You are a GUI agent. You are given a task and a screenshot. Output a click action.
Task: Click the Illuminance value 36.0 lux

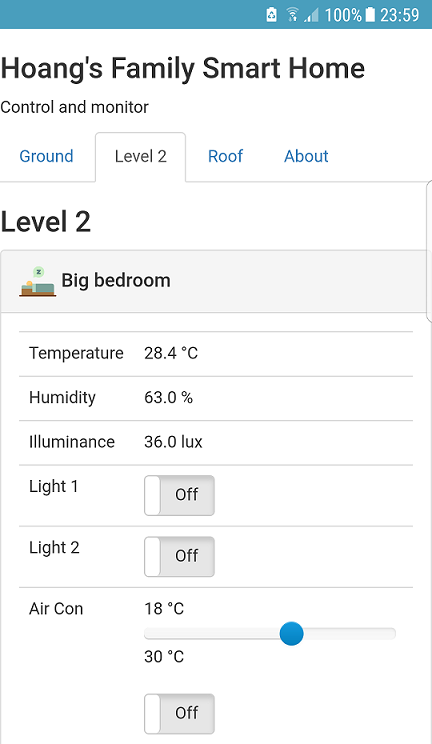[x=173, y=442]
